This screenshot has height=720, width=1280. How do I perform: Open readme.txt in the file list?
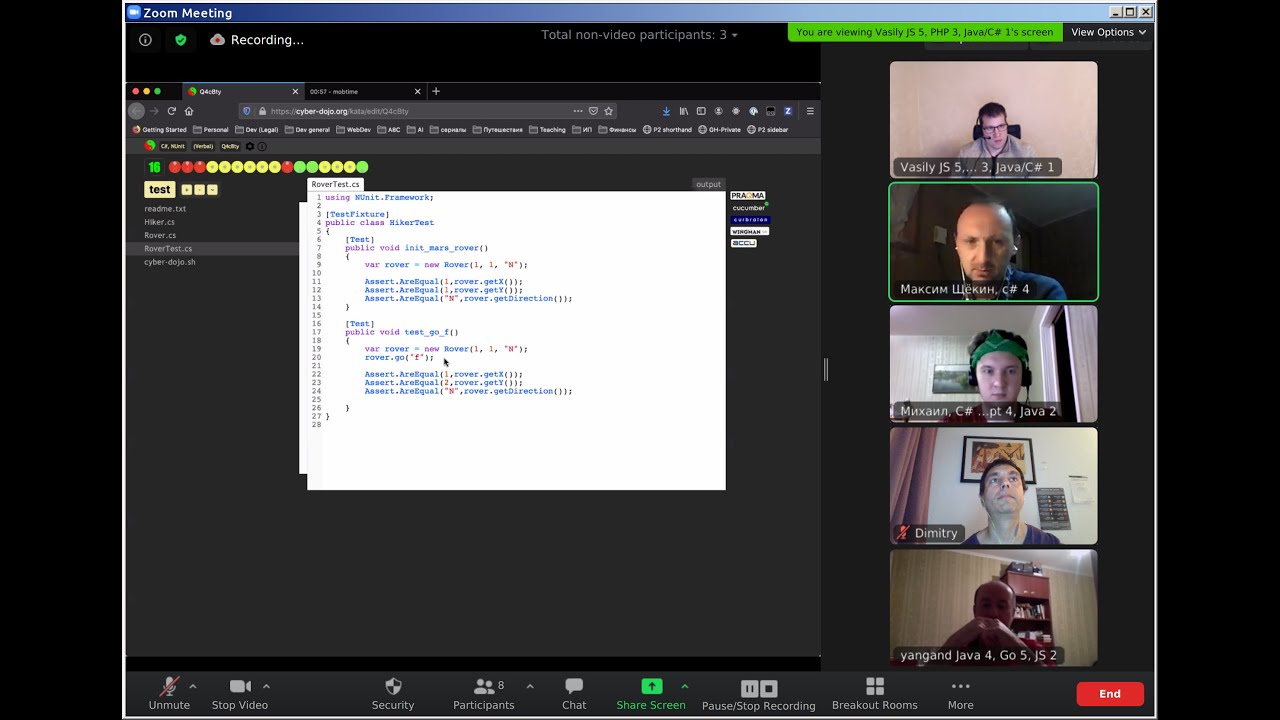click(x=165, y=209)
